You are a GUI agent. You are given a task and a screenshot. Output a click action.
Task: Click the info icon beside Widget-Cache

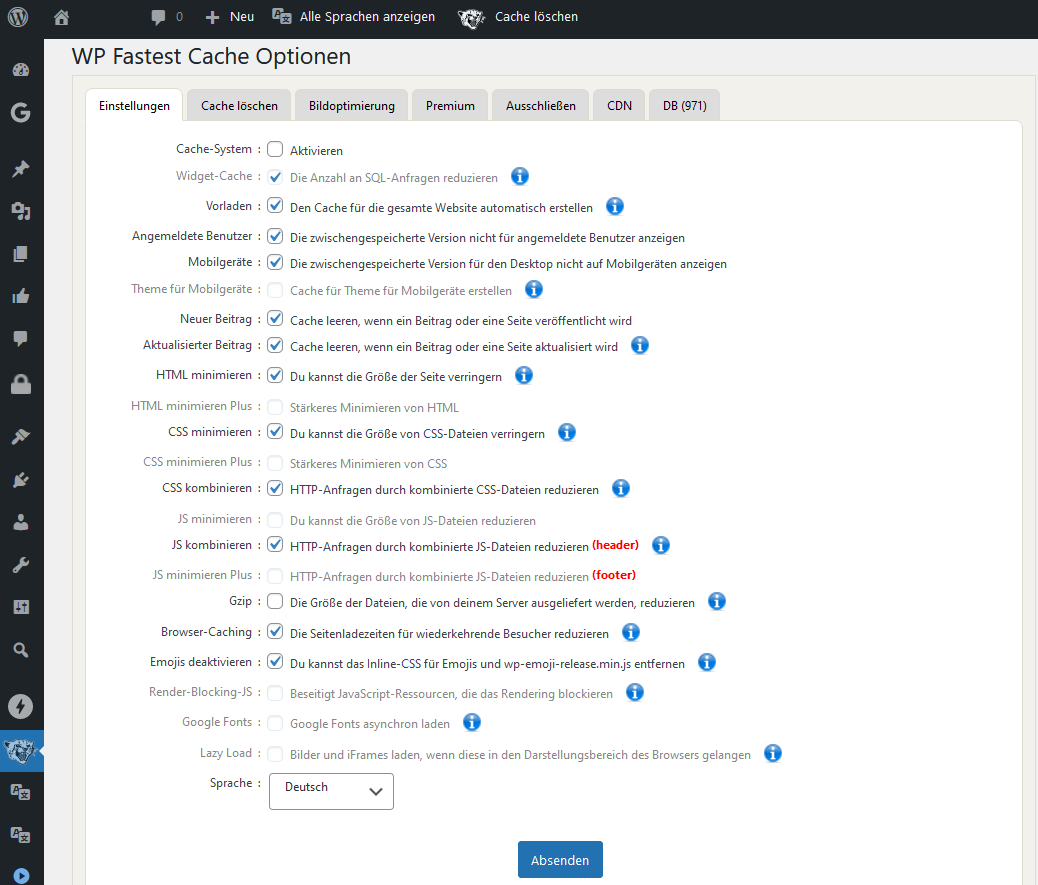point(519,176)
